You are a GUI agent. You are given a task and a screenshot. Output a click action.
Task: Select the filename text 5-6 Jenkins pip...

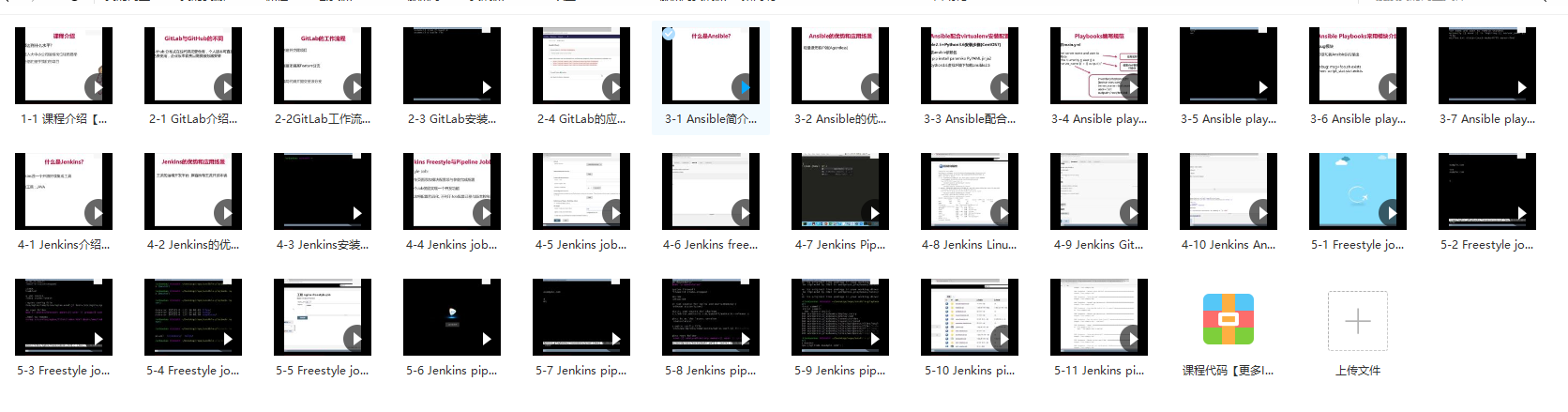(x=452, y=371)
